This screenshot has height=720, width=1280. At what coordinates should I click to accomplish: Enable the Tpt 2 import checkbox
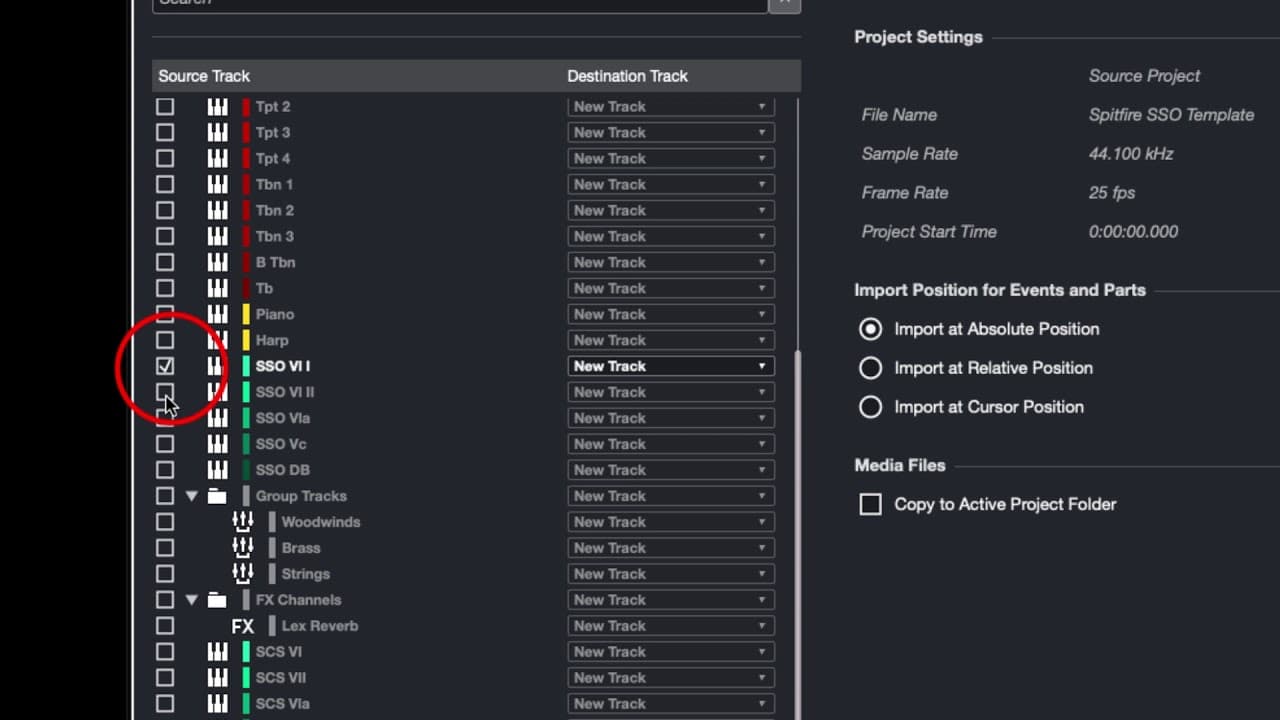(x=165, y=106)
